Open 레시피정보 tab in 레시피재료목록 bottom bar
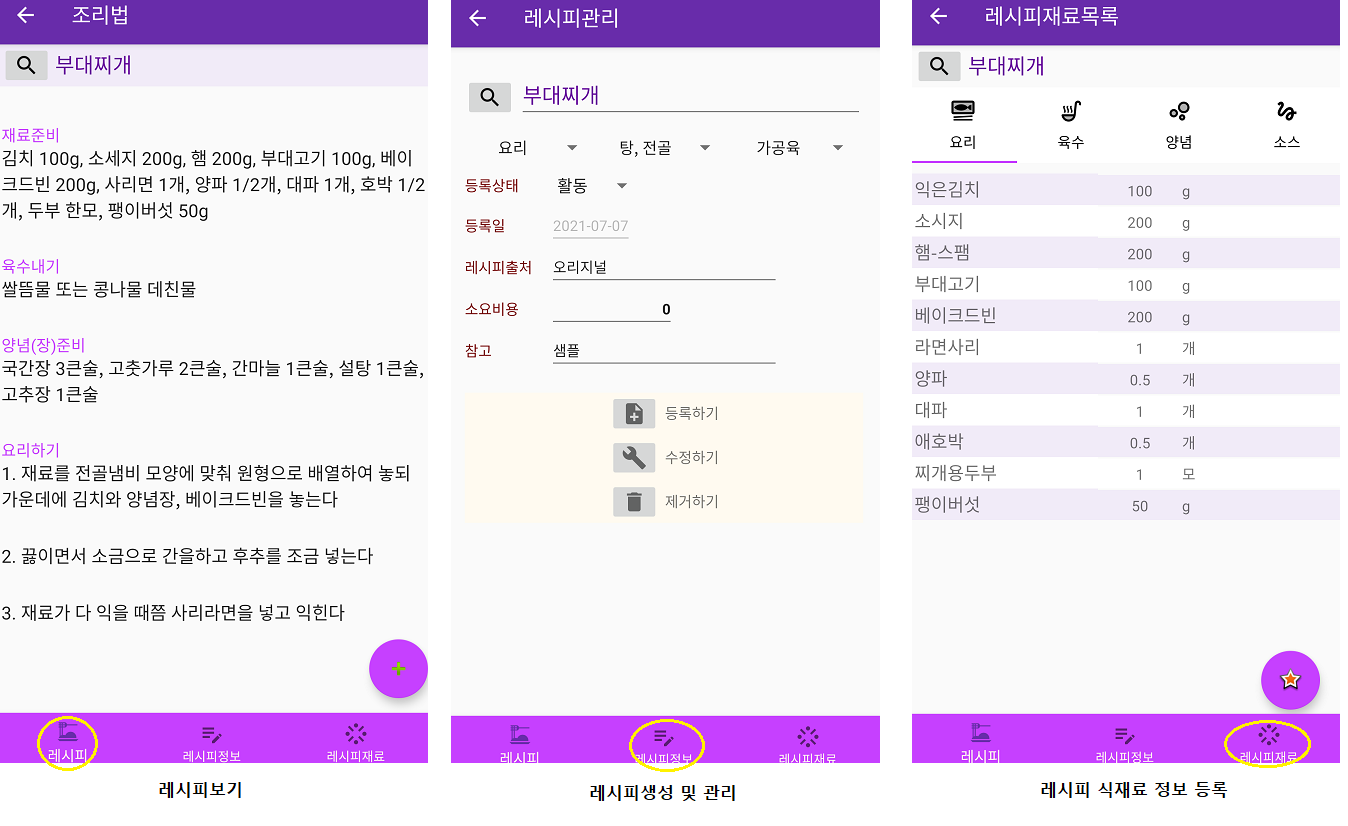The image size is (1348, 826). (x=1125, y=742)
